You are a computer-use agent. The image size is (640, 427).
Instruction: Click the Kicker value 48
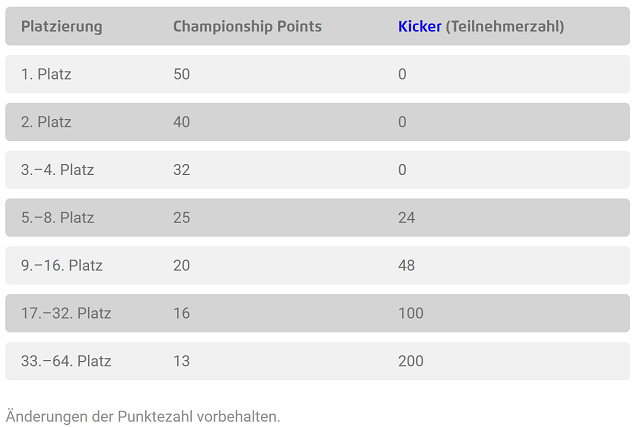[x=407, y=265]
